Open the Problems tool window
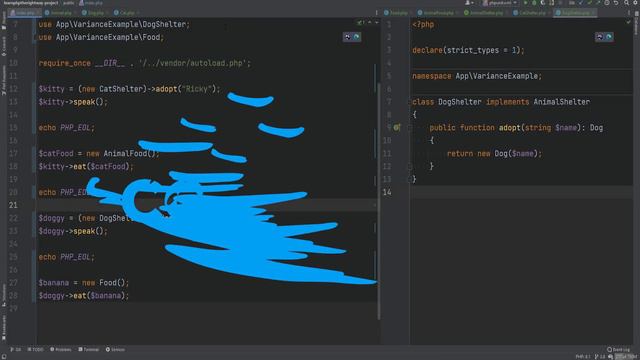This screenshot has width=640, height=360. pyautogui.click(x=60, y=350)
